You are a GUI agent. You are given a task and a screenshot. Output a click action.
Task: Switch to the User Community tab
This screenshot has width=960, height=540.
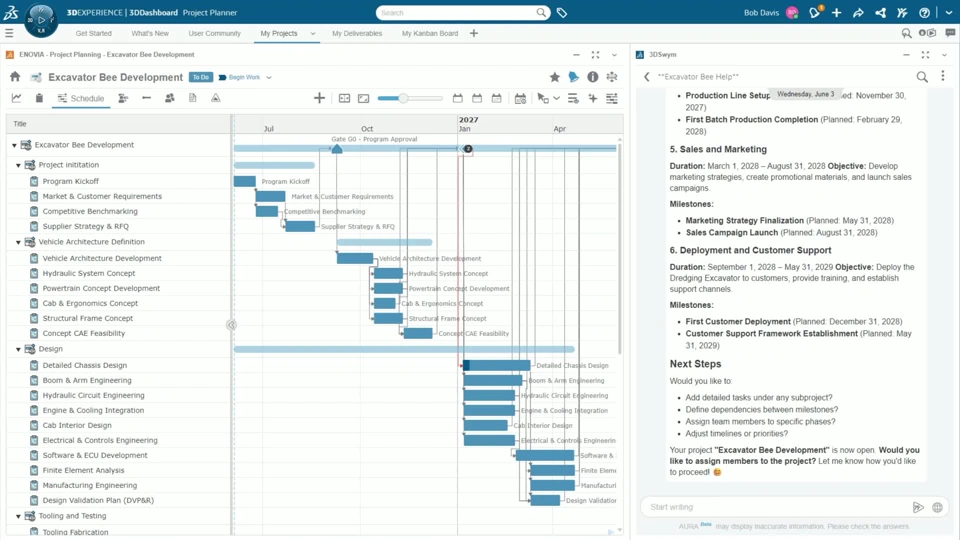tap(214, 34)
